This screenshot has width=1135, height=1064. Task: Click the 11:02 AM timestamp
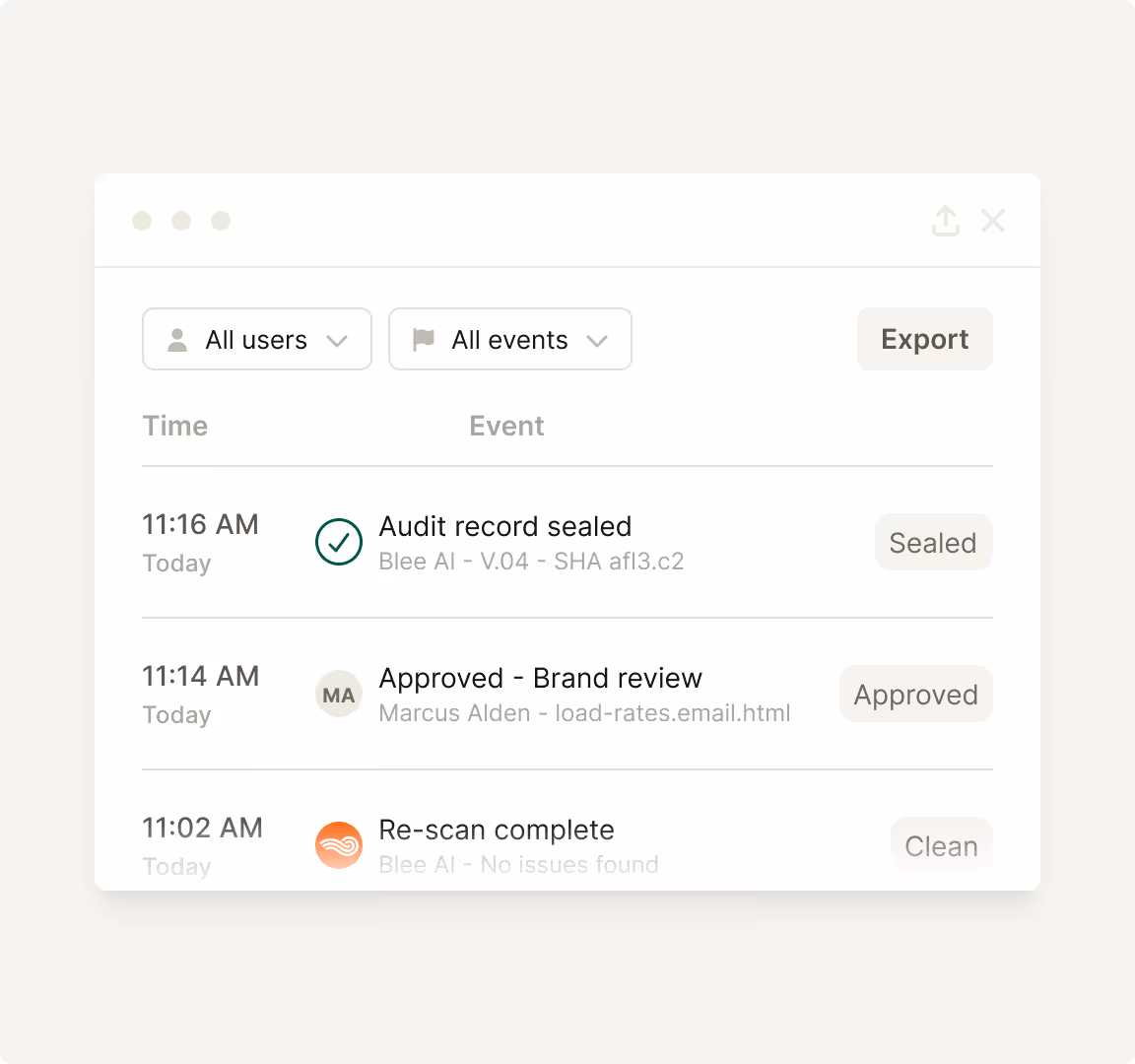(x=203, y=828)
